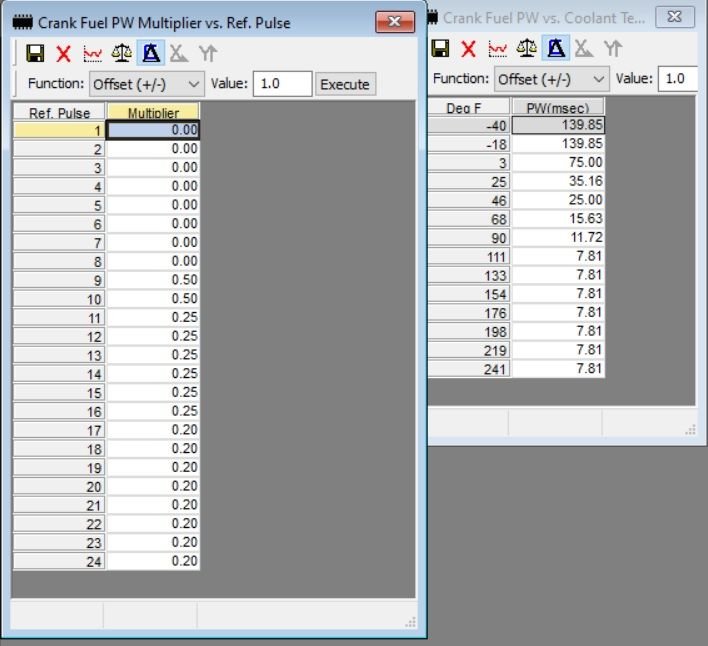Toggle highlighted delta icon in Coolant Temp window

coord(556,48)
